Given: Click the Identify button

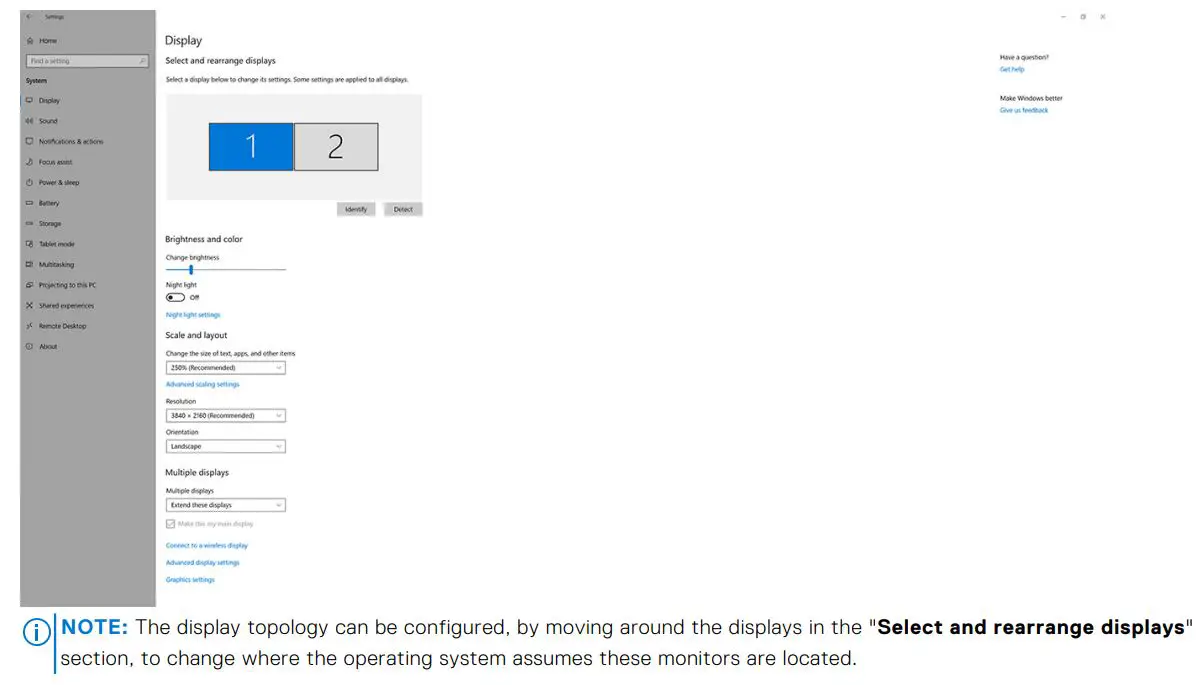Looking at the screenshot, I should (x=356, y=209).
